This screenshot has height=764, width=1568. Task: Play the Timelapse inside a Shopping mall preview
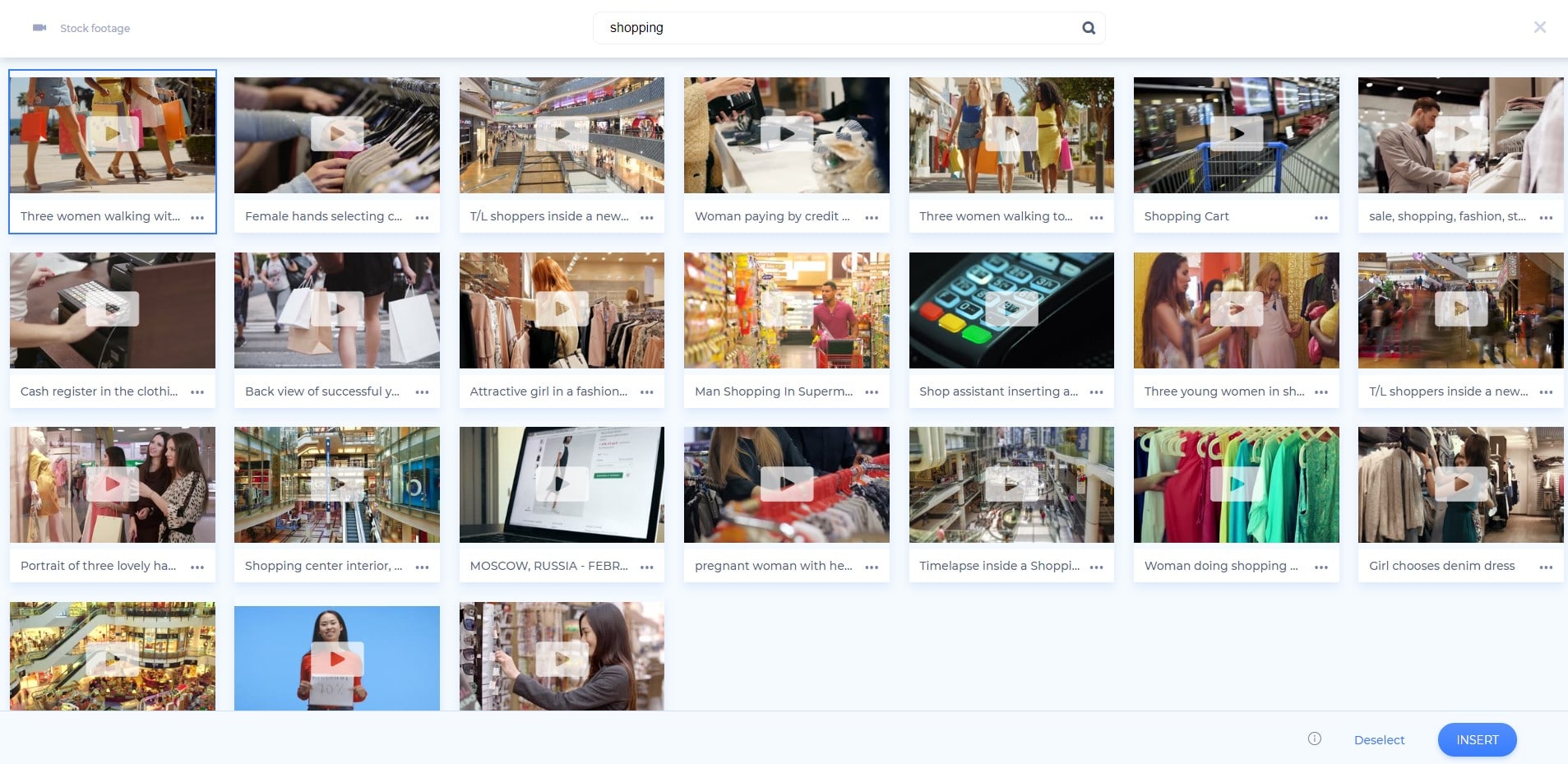[x=1011, y=484]
